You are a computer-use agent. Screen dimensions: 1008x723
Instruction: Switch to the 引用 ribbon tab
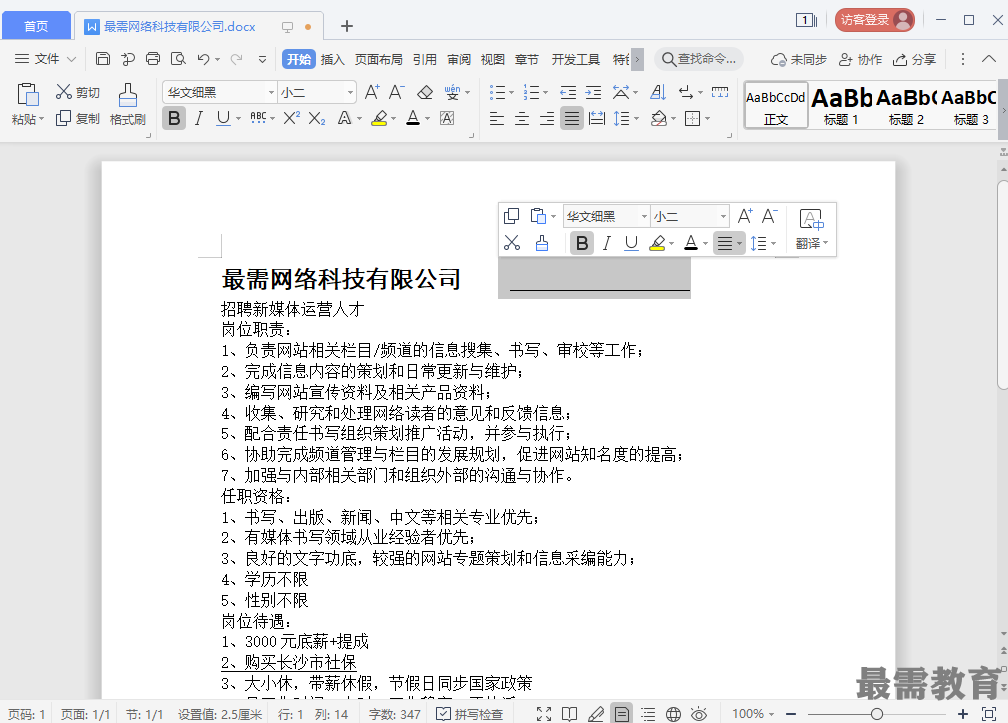424,59
